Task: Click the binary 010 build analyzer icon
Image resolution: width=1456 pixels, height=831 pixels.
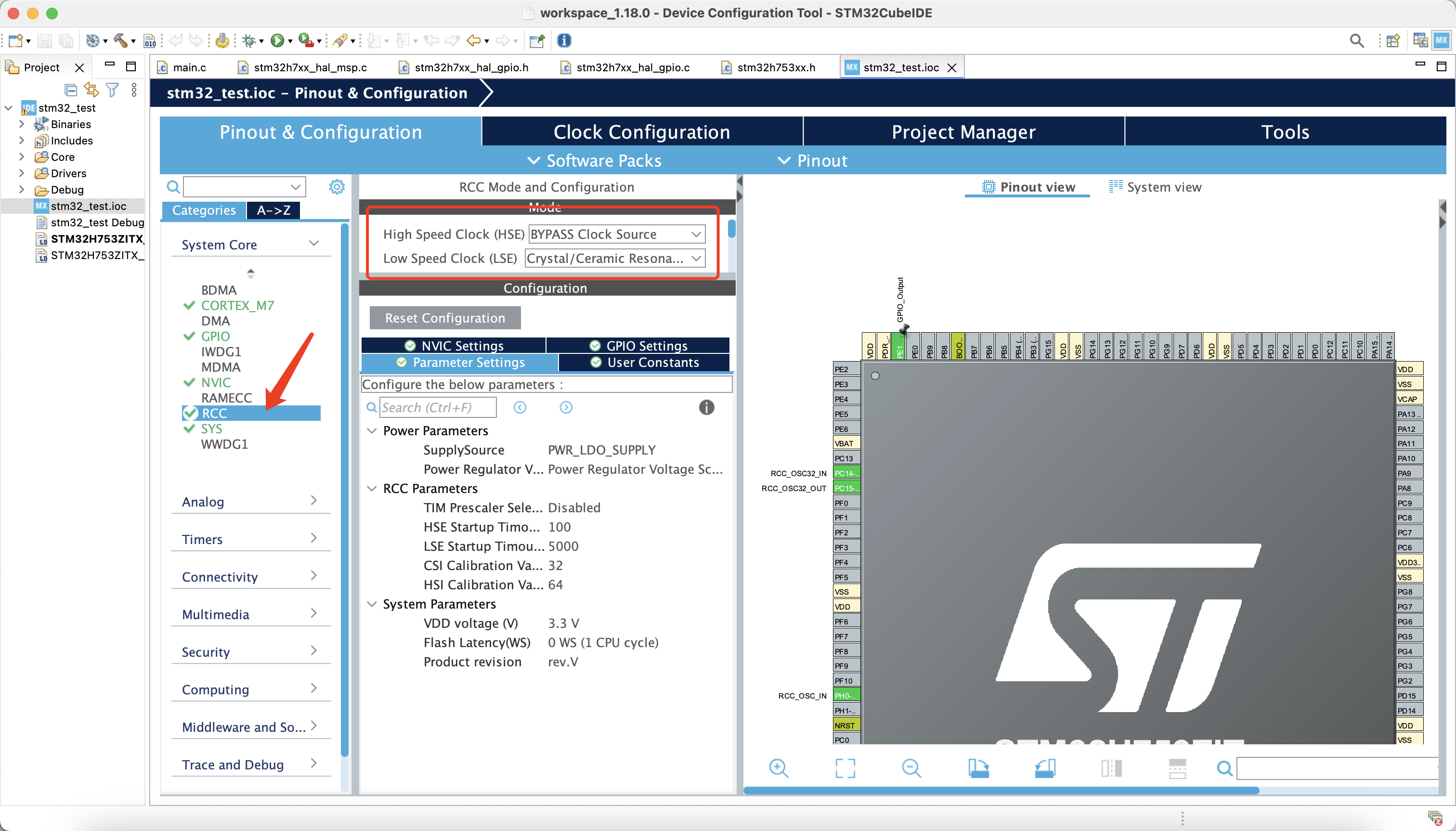Action: point(150,40)
